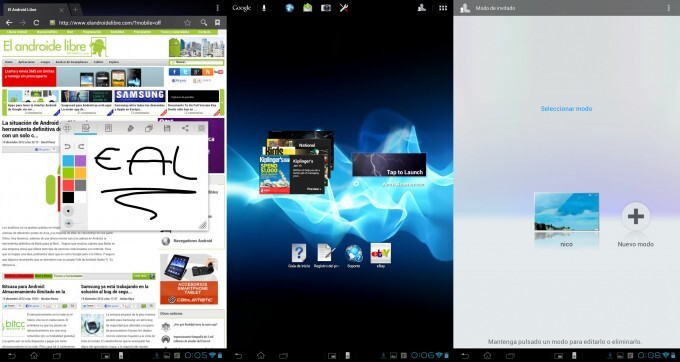Share the sketch using the share icon

tap(185, 128)
